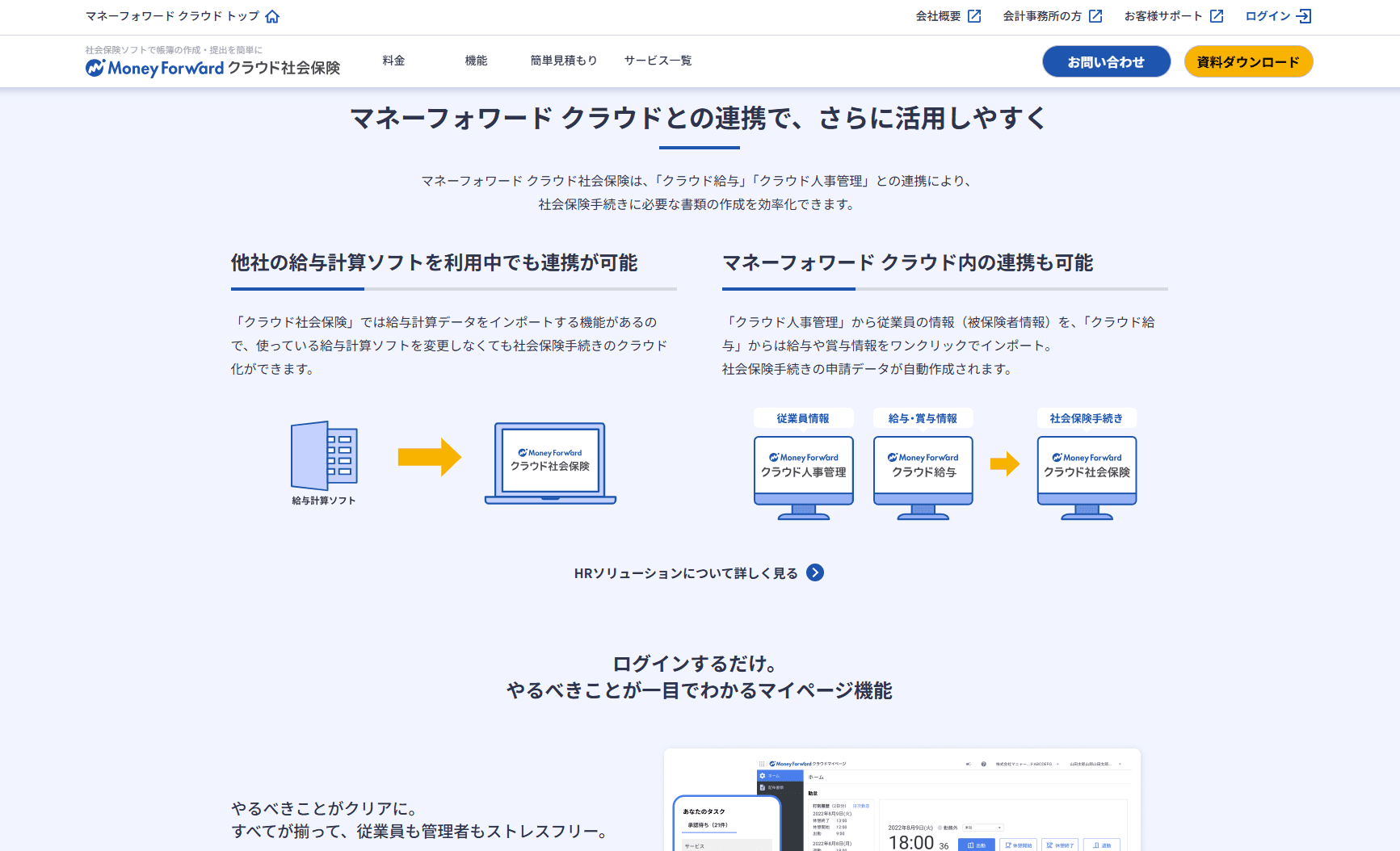
Task: Open the 会社概要 link
Action: pos(948,16)
